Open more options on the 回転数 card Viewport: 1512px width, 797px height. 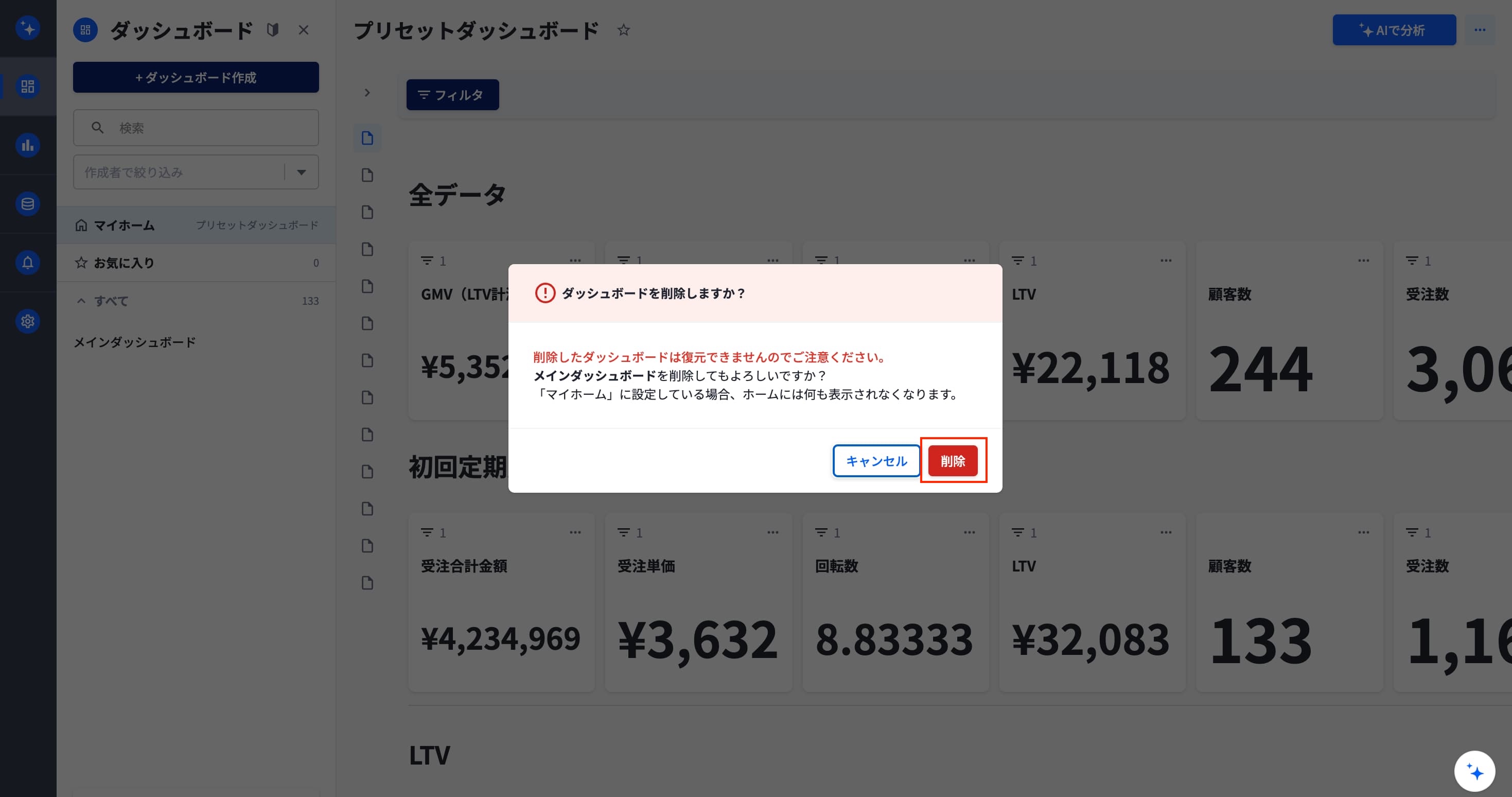(970, 532)
